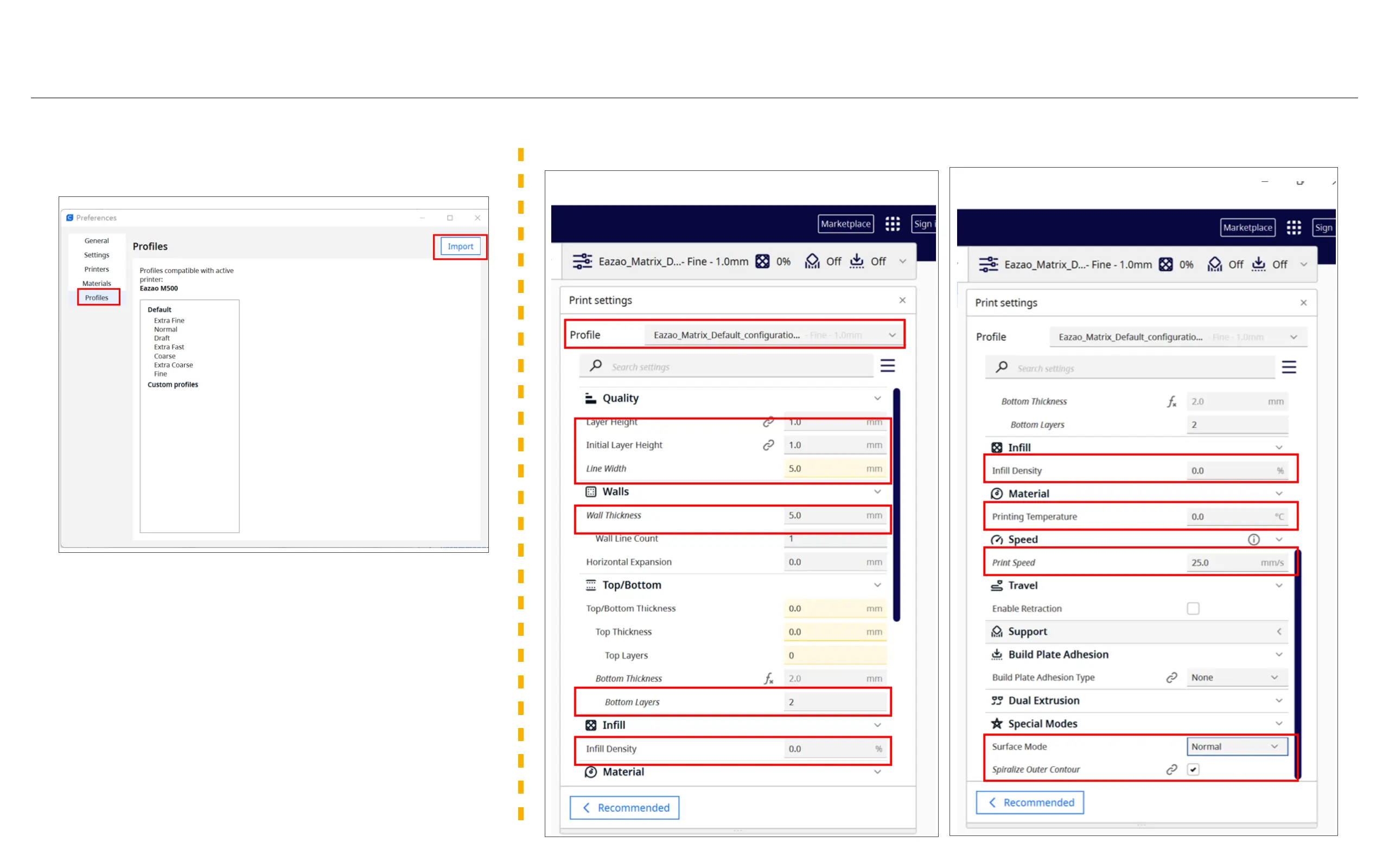Toggle the Enable Retraction checkbox
The width and height of the screenshot is (1389, 868).
[x=1193, y=609]
